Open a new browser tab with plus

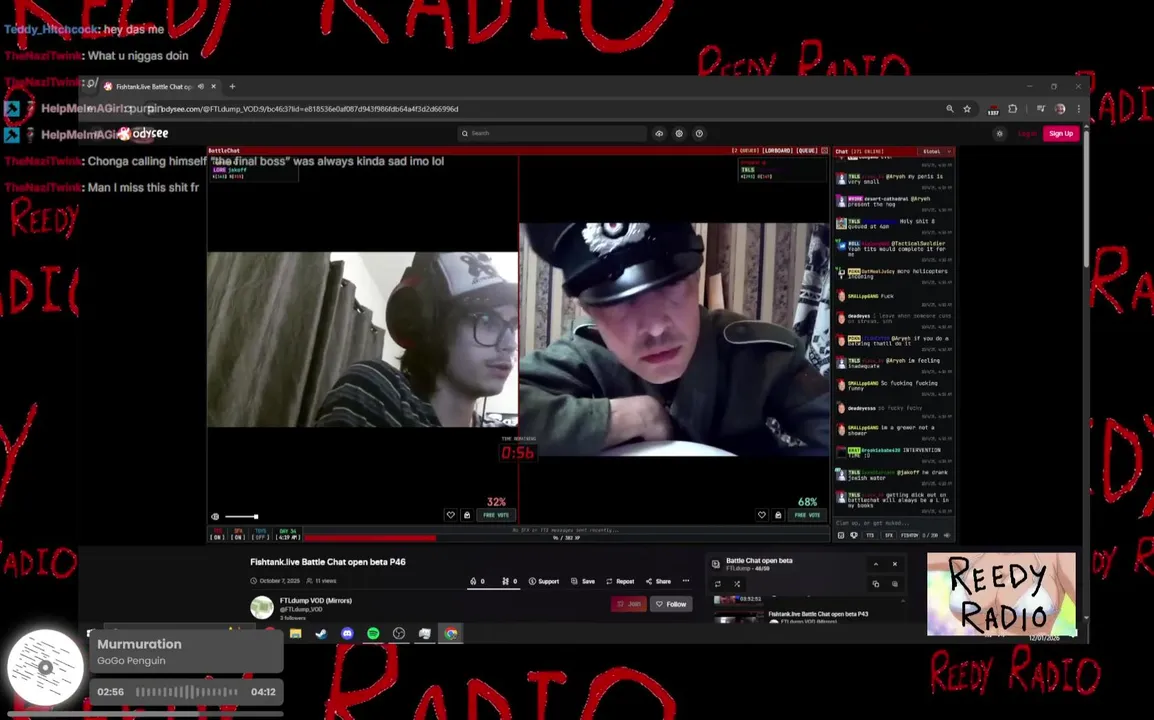tap(233, 87)
